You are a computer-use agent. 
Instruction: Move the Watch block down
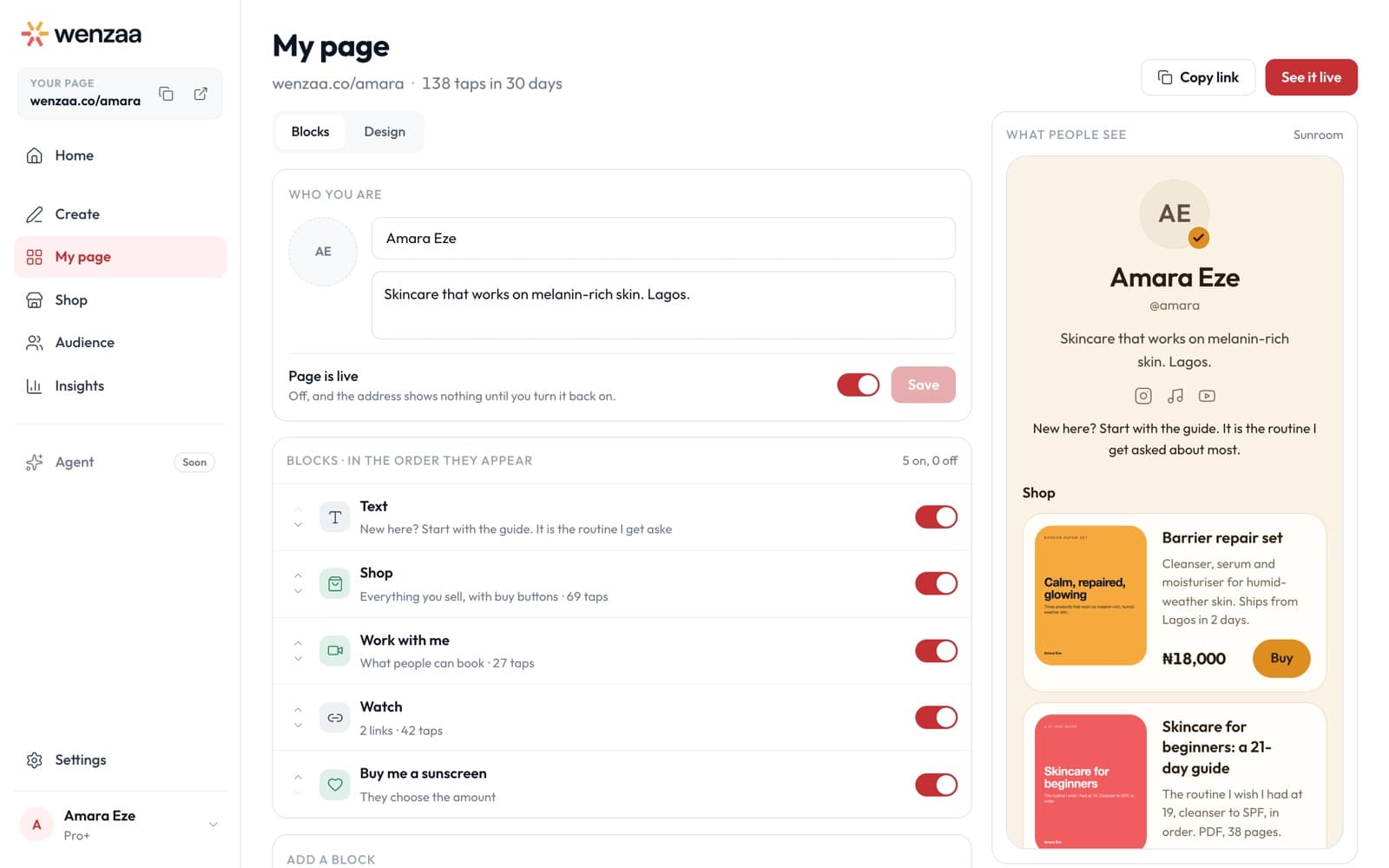tap(298, 726)
